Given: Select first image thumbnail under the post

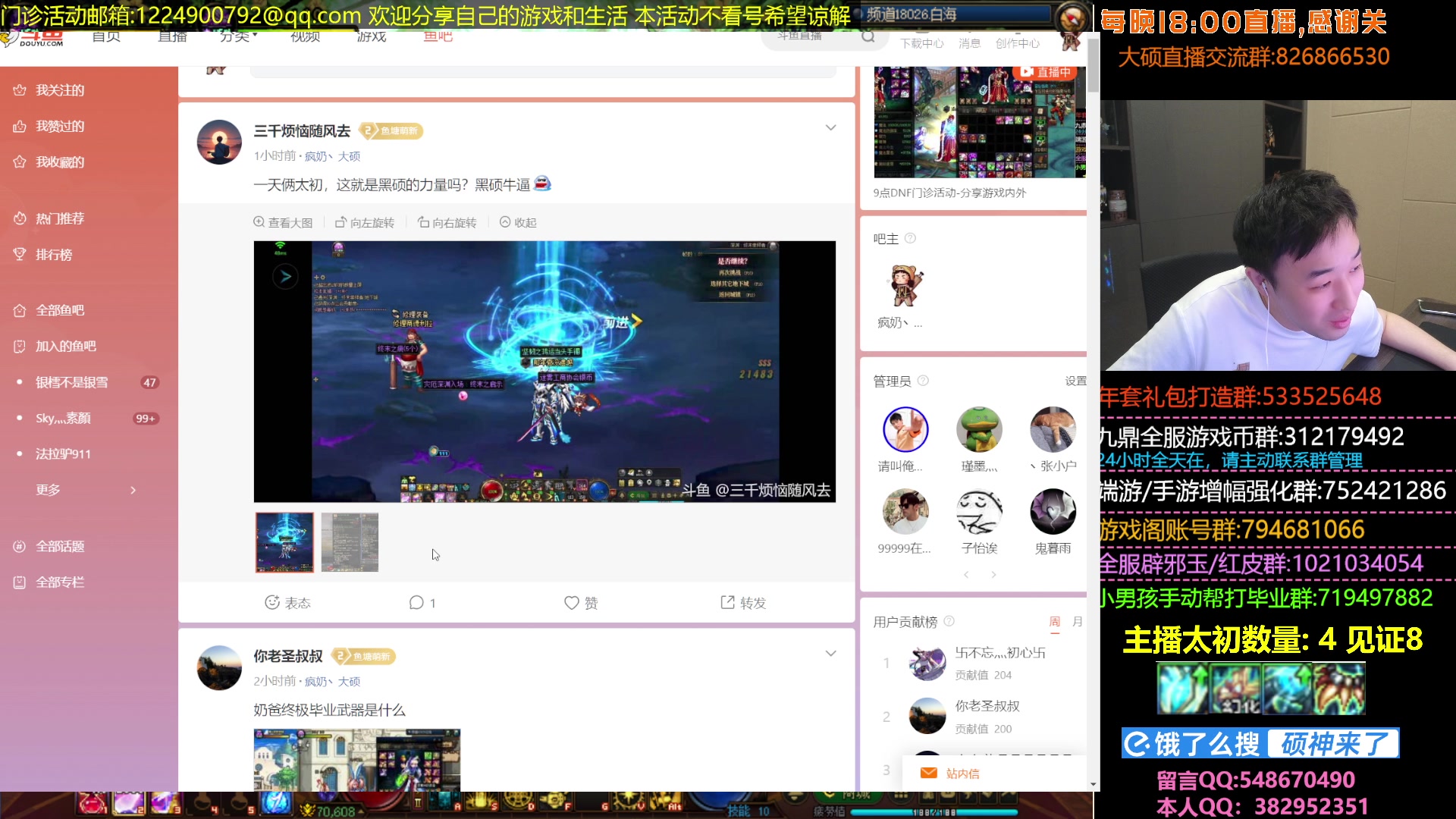Looking at the screenshot, I should (x=284, y=542).
